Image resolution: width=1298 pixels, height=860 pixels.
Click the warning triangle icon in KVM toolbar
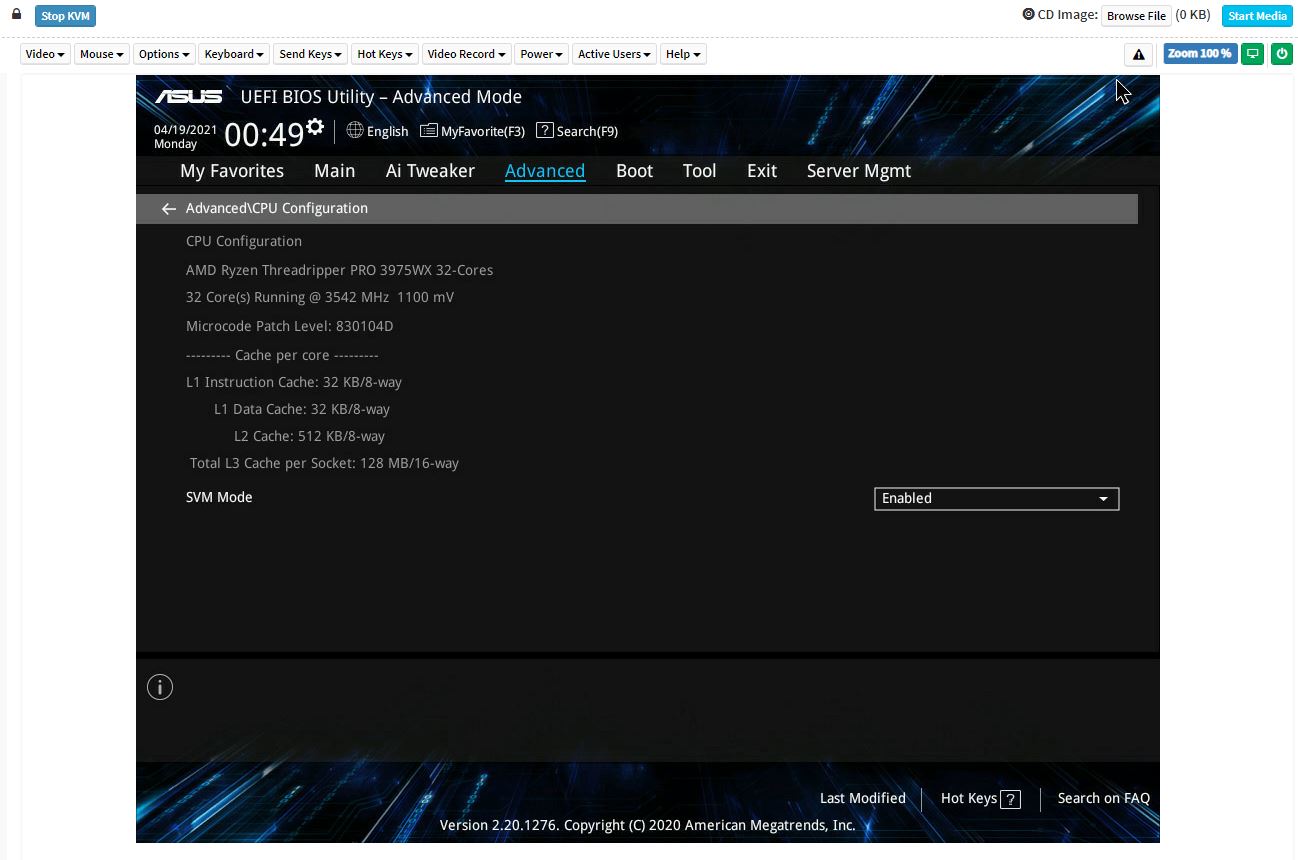1138,54
